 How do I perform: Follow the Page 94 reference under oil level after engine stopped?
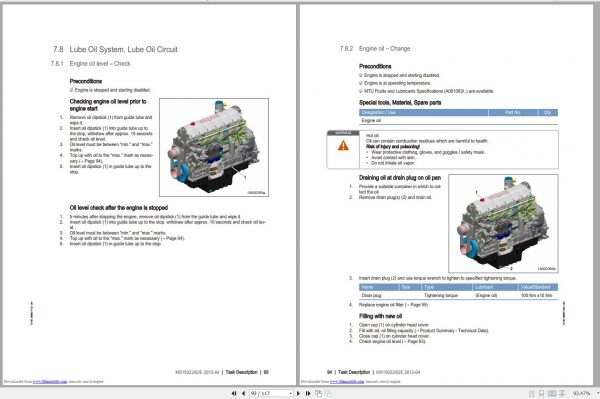click(x=174, y=238)
